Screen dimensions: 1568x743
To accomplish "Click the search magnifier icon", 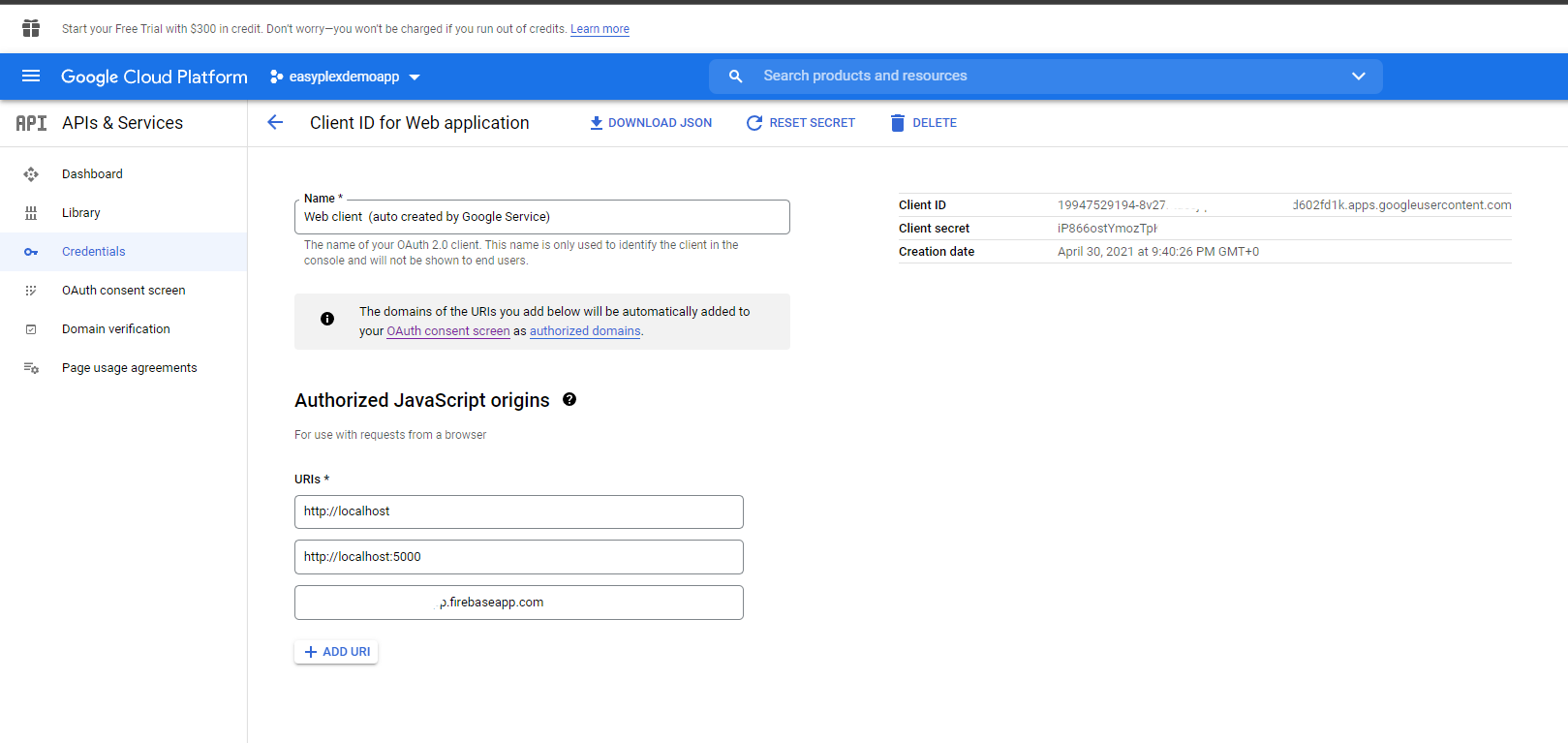I will 736,76.
